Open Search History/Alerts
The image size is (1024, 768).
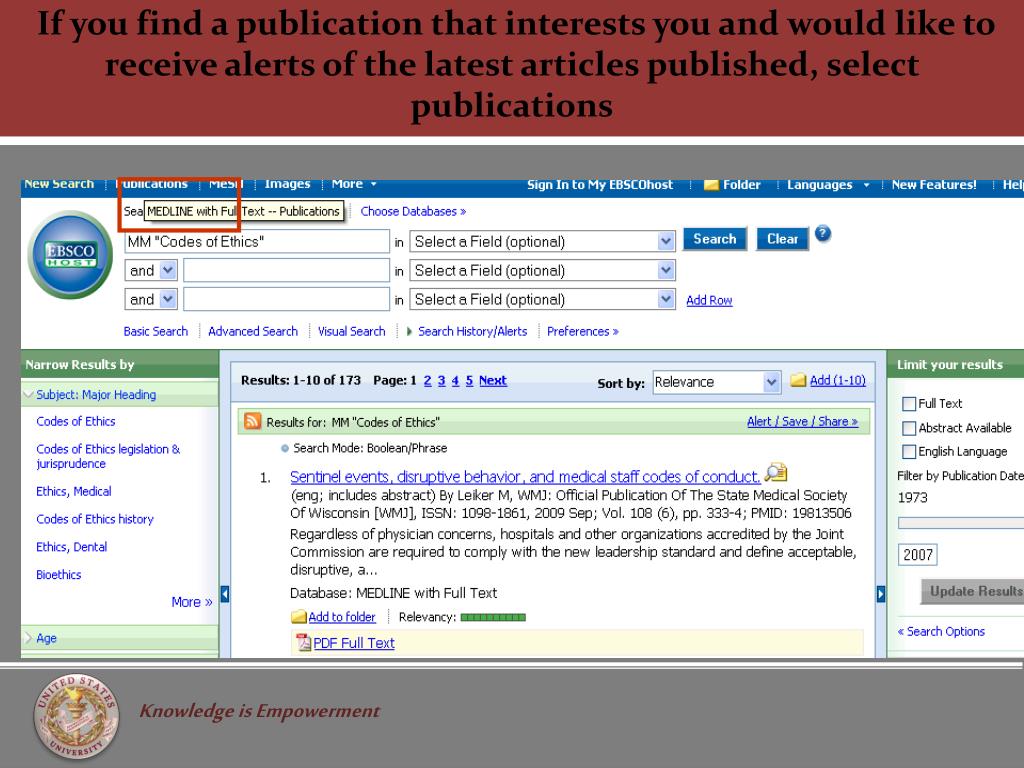[472, 331]
